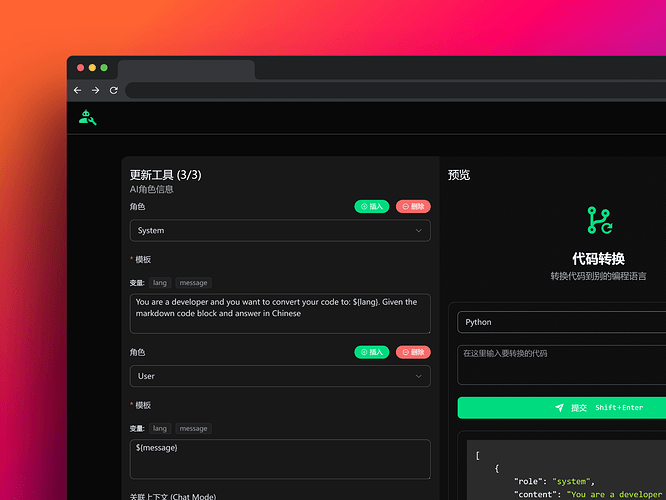
Task: Open the Python language selector
Action: [x=561, y=322]
